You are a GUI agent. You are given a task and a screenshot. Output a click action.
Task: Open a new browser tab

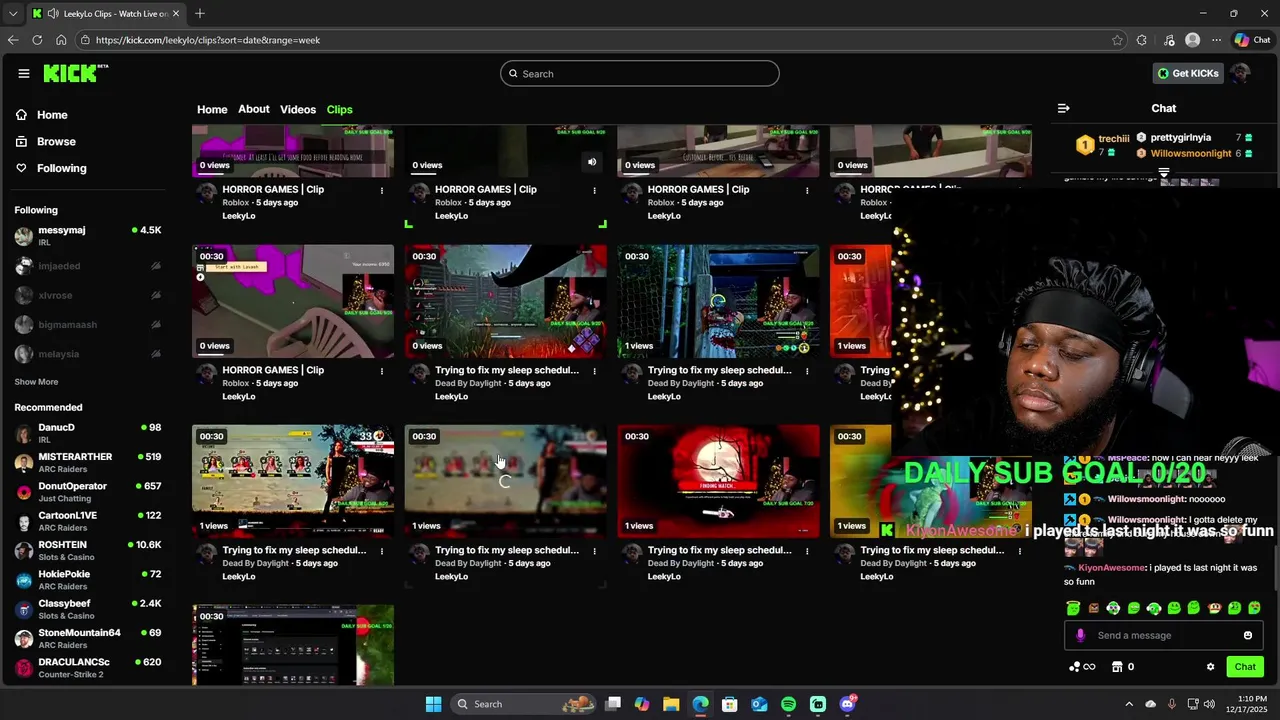click(x=200, y=13)
